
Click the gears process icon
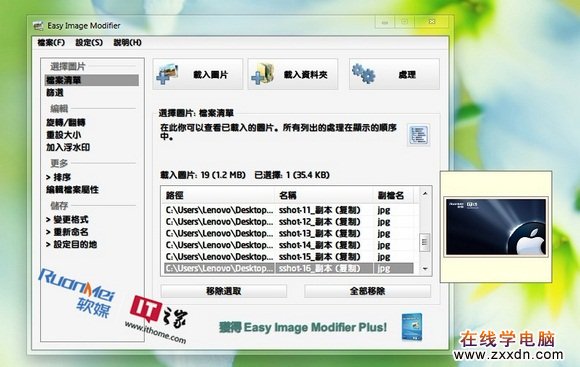pos(363,74)
